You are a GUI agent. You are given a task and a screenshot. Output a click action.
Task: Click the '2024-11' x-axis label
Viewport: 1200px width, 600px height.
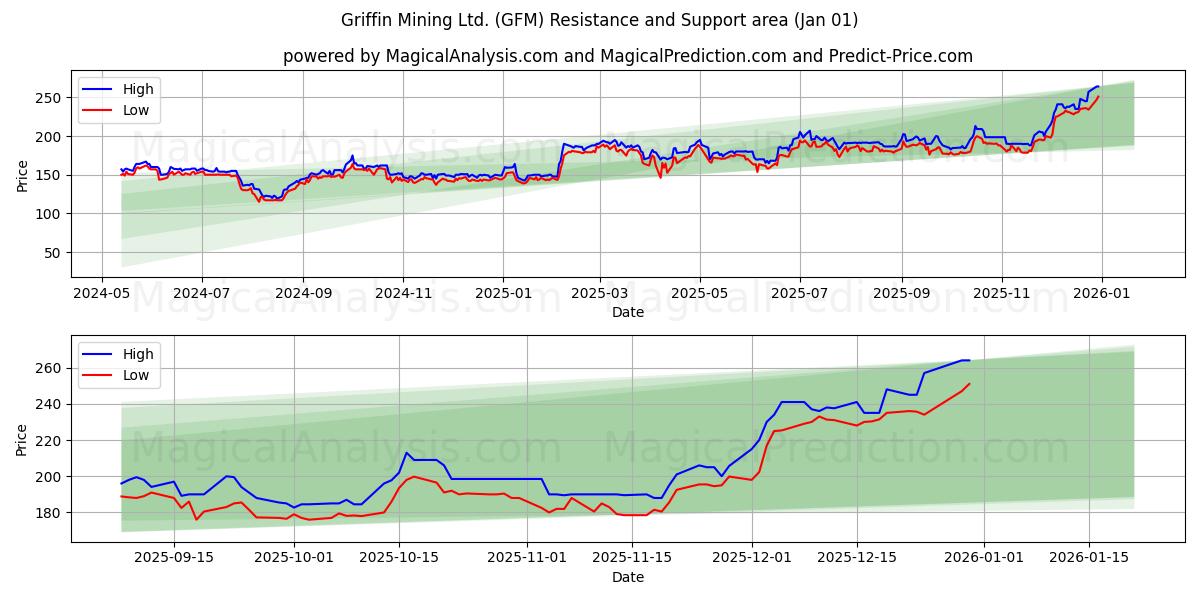coord(403,295)
